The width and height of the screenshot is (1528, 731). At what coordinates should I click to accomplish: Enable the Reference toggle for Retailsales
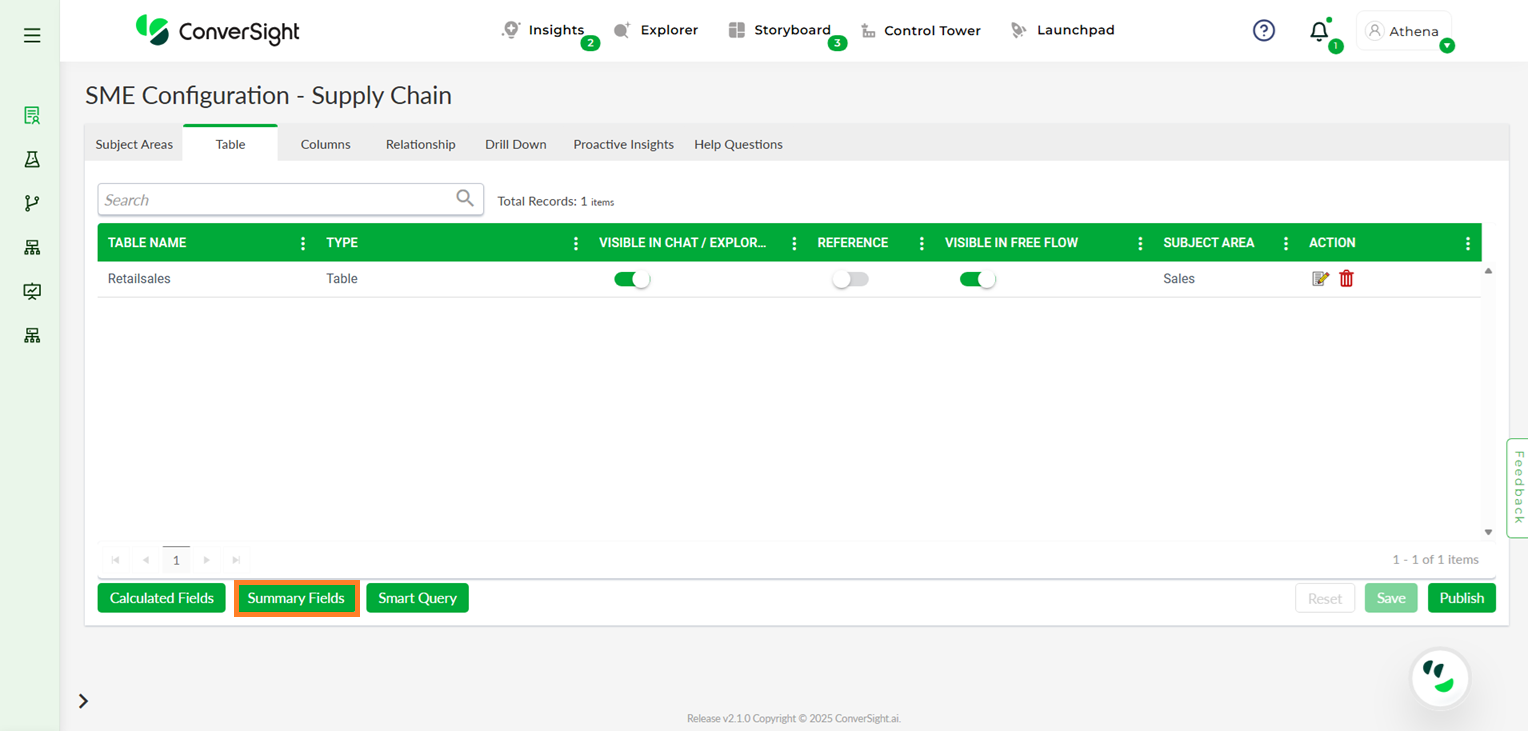click(850, 280)
